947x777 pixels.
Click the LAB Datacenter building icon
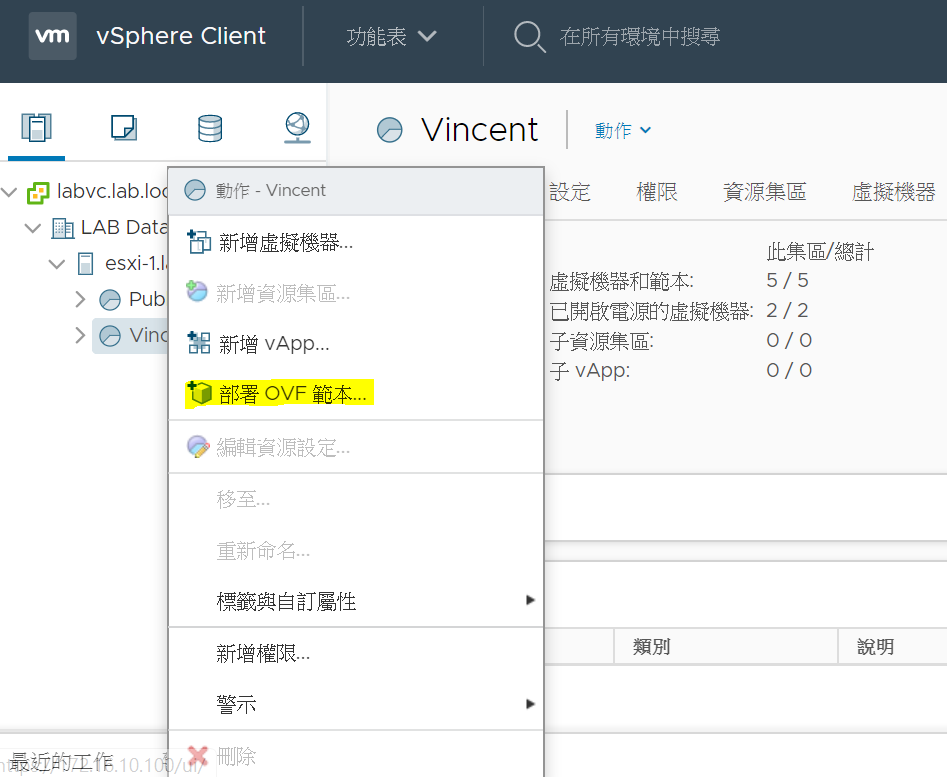pos(63,228)
